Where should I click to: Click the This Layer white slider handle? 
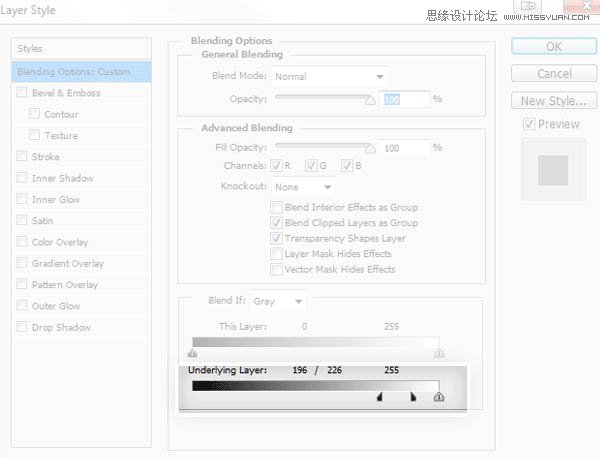pos(439,353)
